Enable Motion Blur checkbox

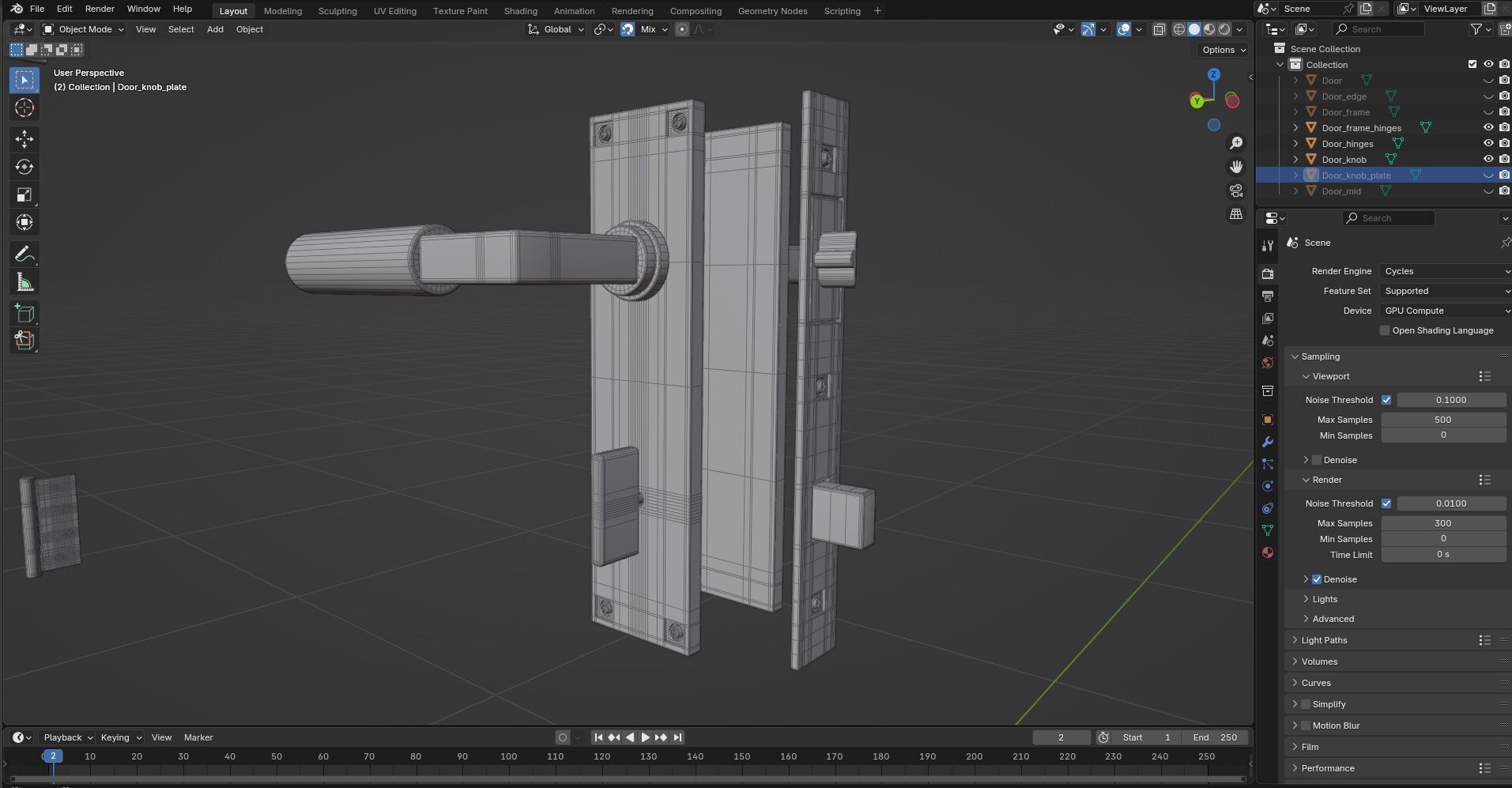tap(1306, 726)
